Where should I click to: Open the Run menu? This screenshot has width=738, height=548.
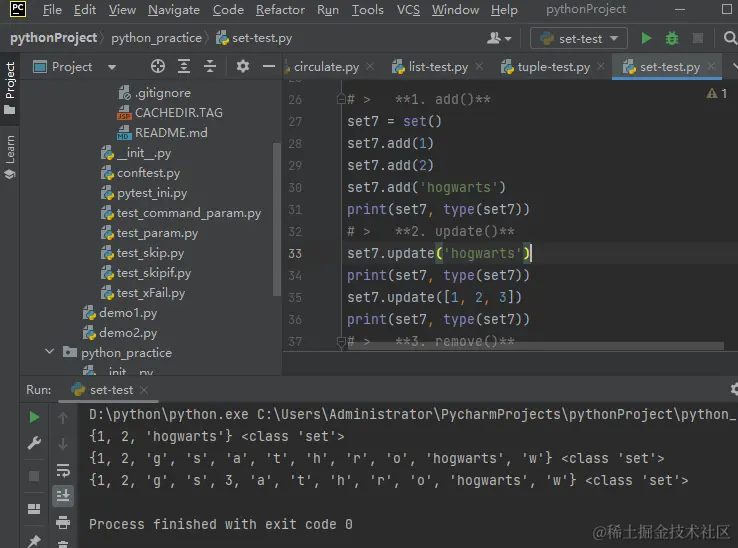pyautogui.click(x=328, y=9)
